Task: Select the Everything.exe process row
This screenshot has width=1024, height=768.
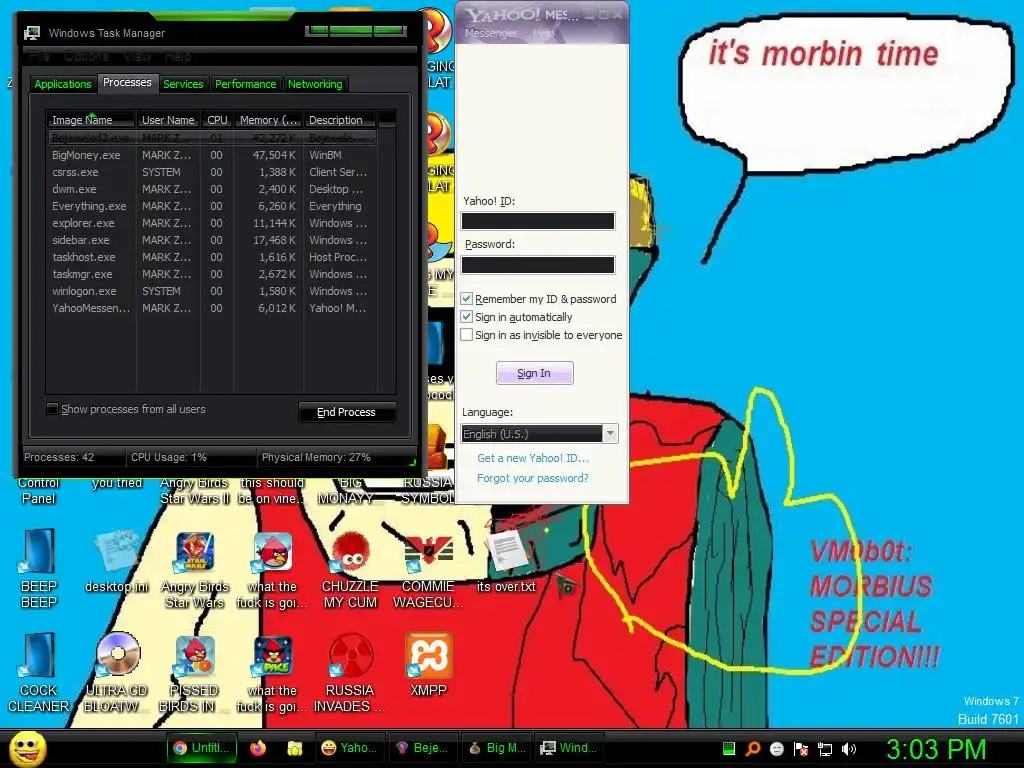Action: [x=212, y=206]
